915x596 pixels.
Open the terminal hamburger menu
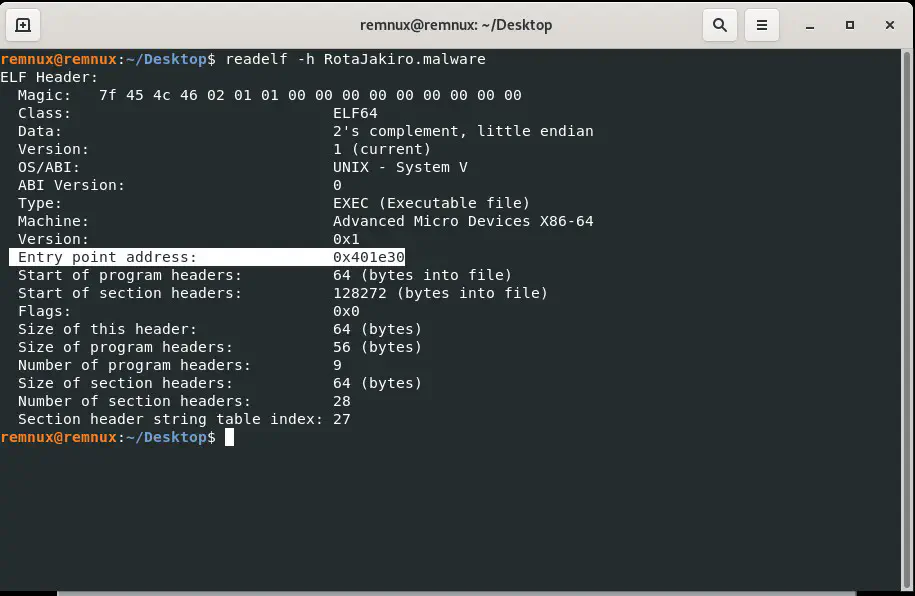click(x=761, y=25)
